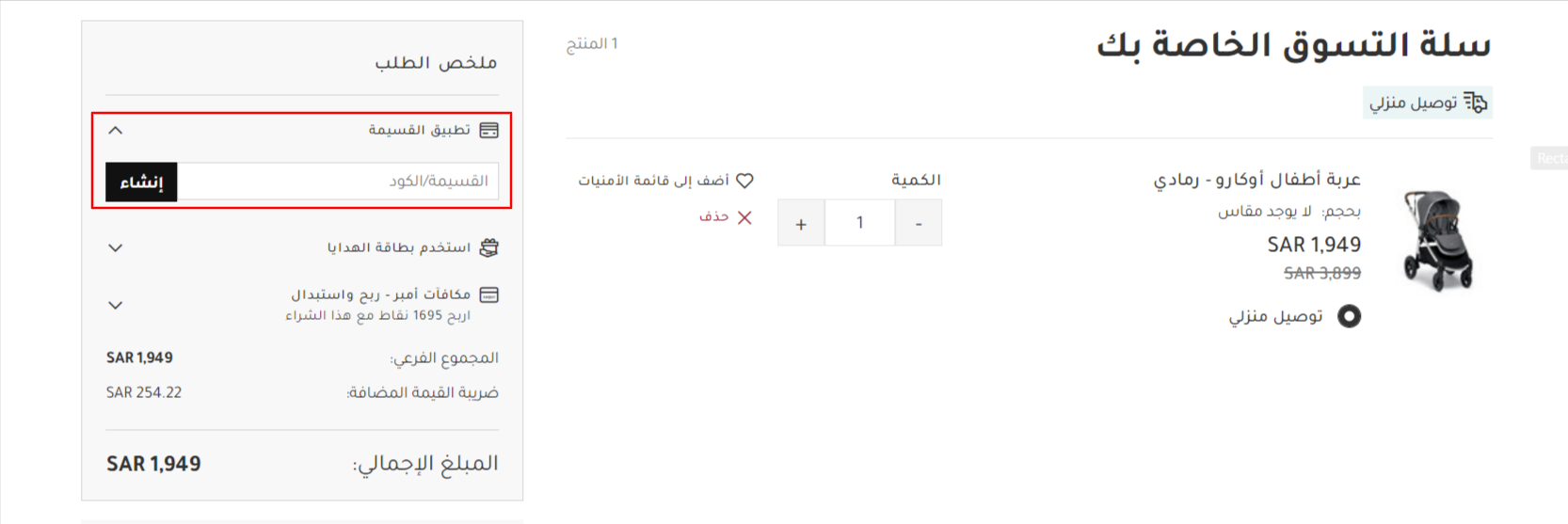Expand the مكافآت أمبر rewards section
This screenshot has height=524, width=1568.
[116, 306]
